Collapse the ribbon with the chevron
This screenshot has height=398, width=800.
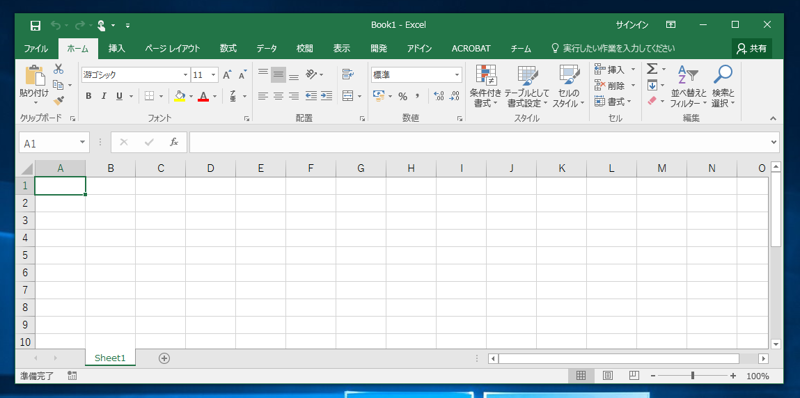click(773, 118)
